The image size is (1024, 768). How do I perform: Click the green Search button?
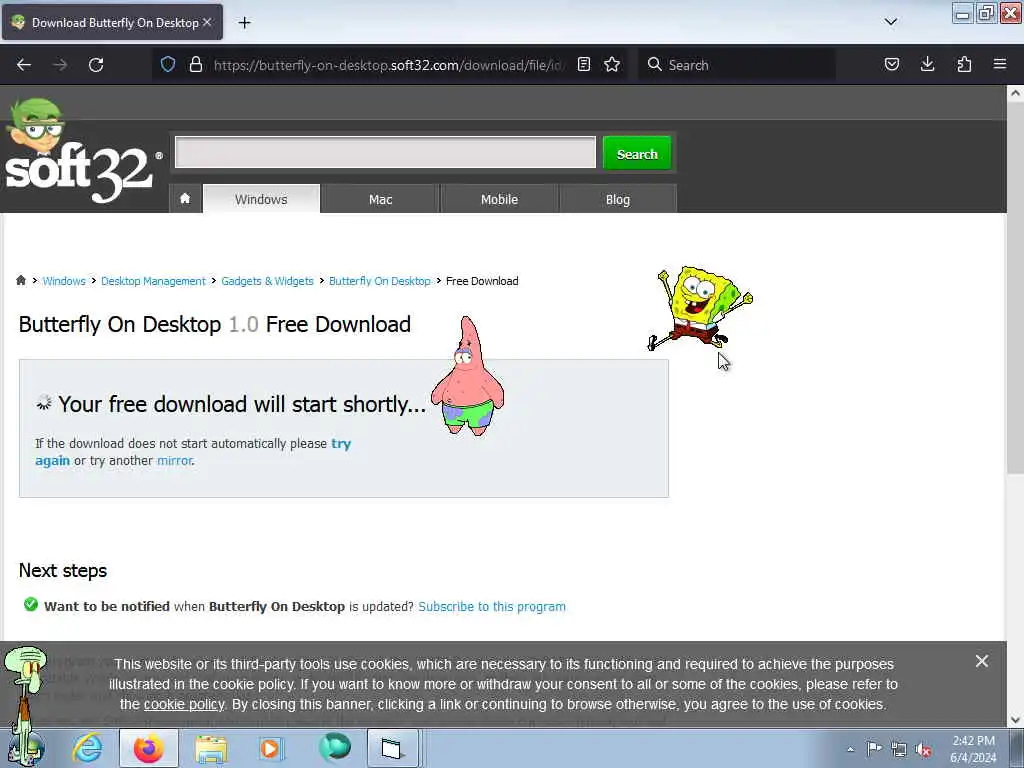pos(637,153)
